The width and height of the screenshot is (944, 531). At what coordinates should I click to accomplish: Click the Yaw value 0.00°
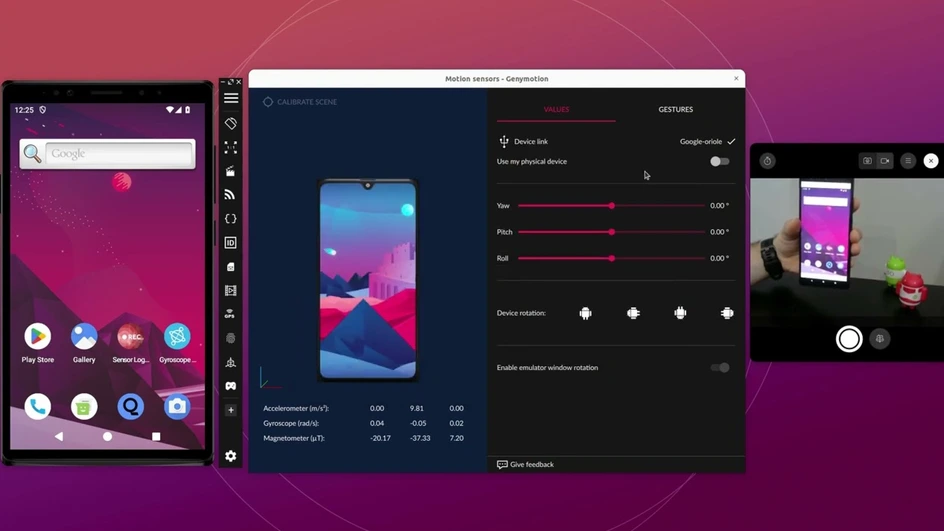point(719,206)
